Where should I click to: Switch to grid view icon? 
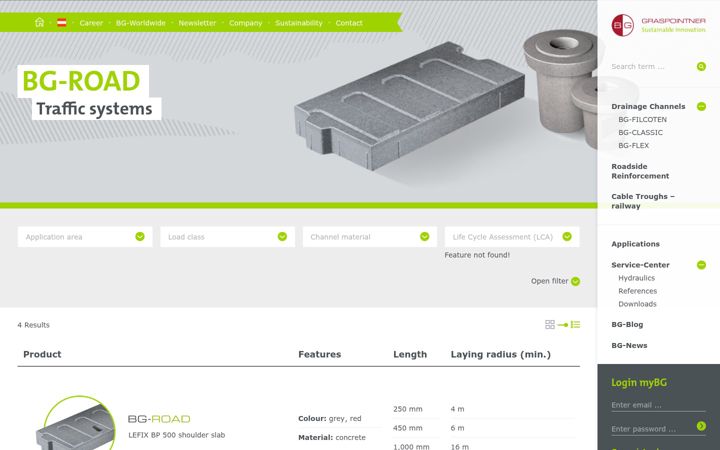click(550, 325)
